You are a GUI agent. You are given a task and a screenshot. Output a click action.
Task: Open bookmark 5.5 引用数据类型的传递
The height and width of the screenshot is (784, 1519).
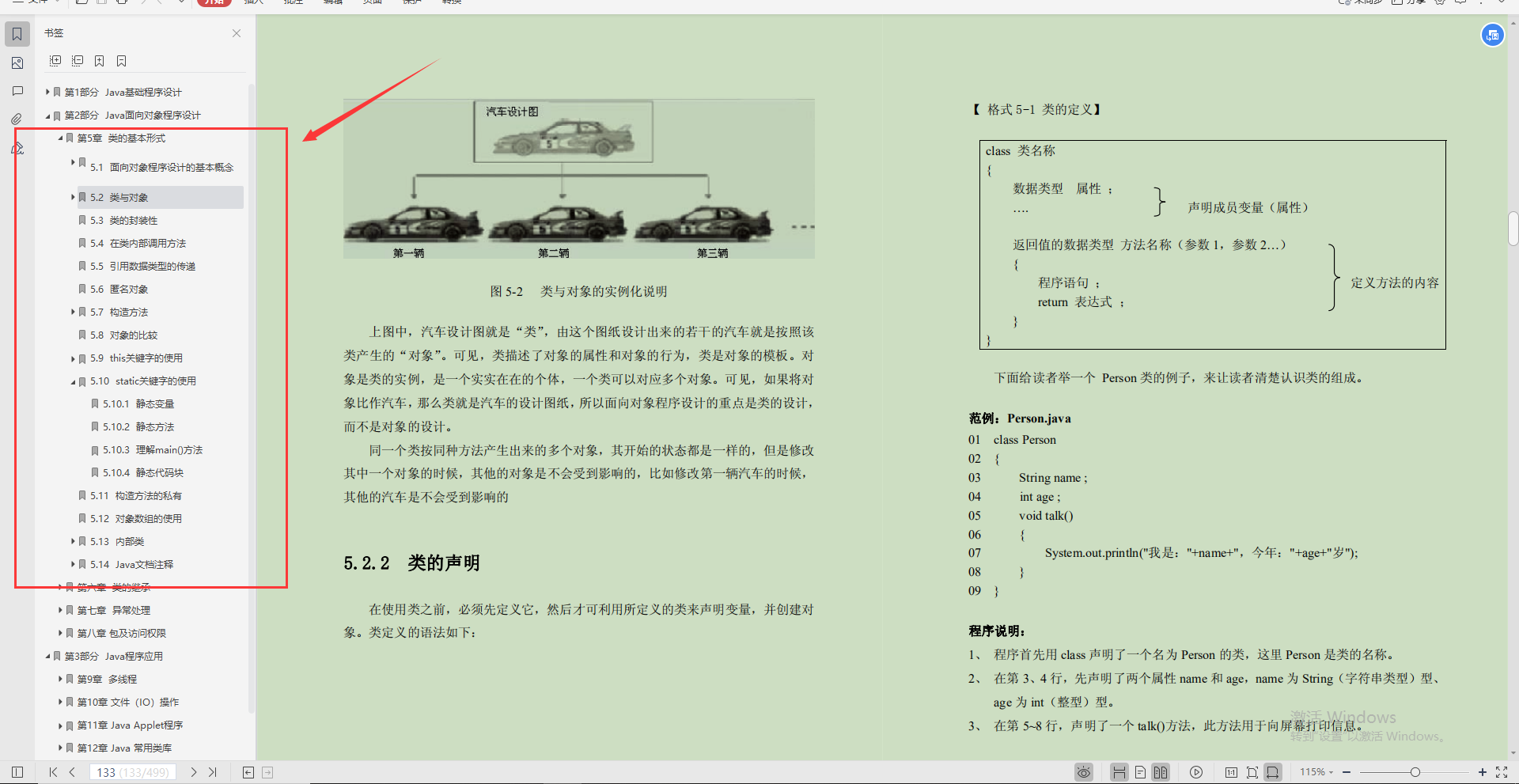tap(142, 267)
